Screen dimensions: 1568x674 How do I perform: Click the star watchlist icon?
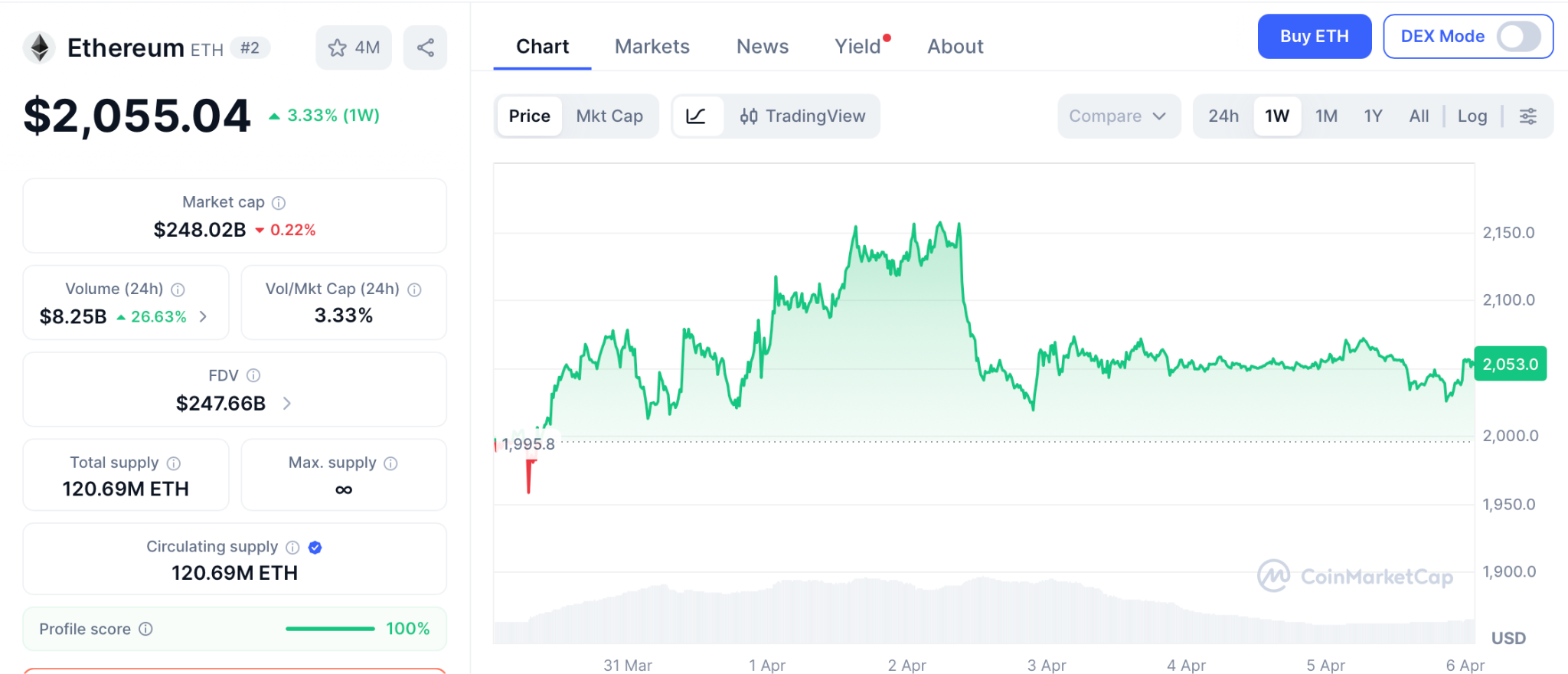338,48
